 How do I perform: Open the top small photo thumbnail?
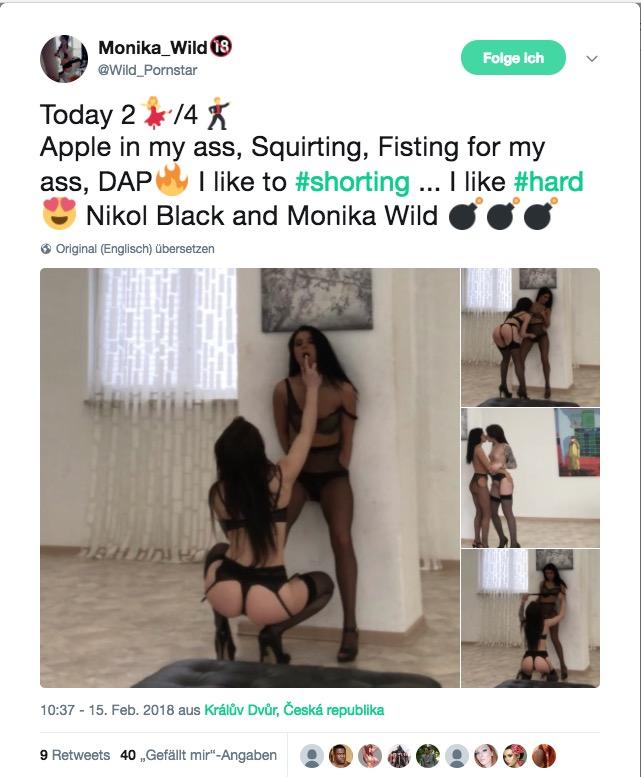[x=530, y=337]
